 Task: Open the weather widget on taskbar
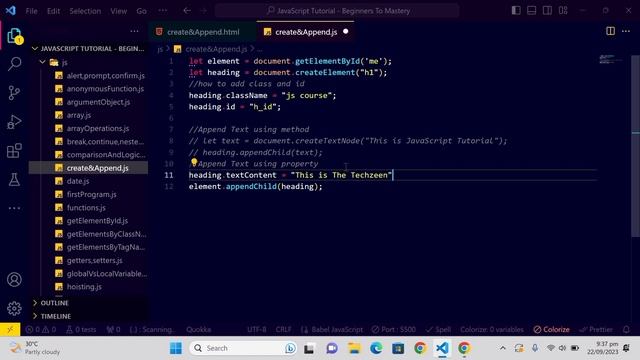35,348
